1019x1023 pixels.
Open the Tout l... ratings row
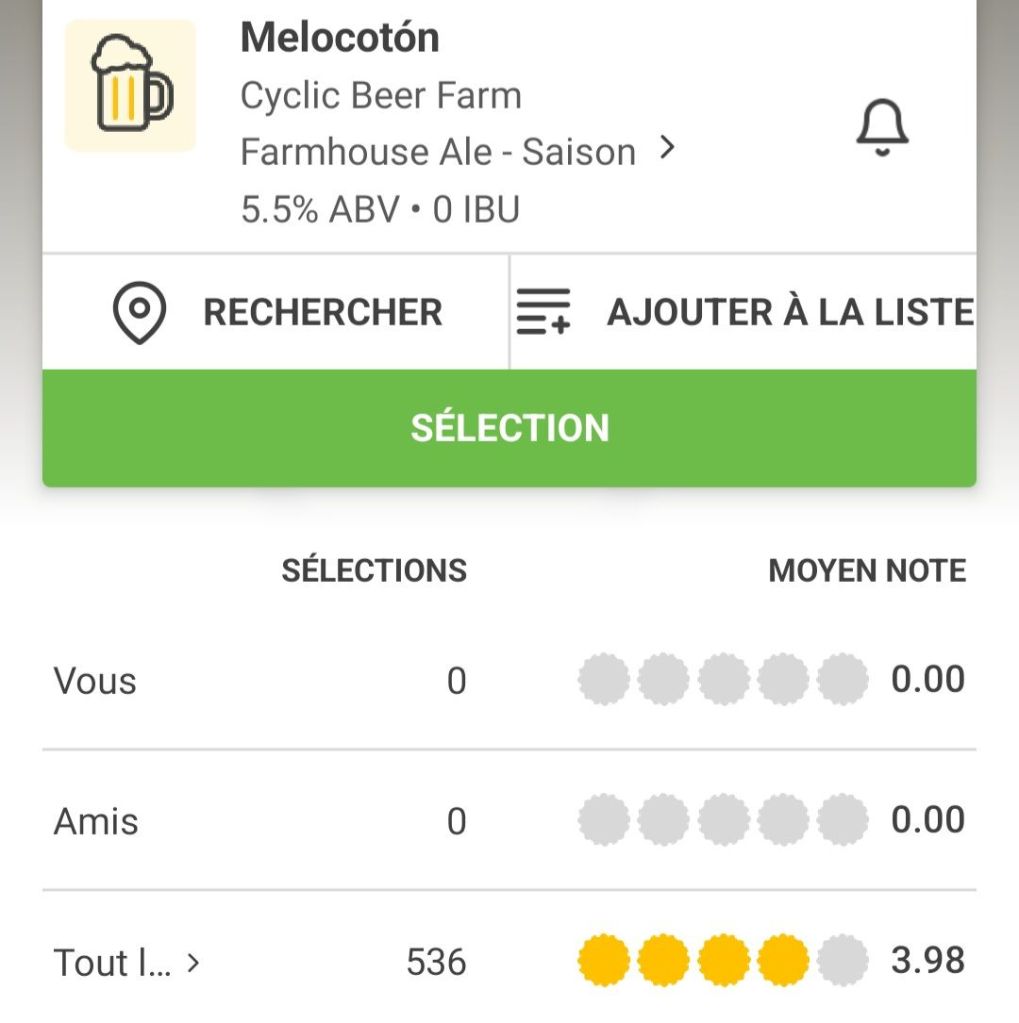112,963
